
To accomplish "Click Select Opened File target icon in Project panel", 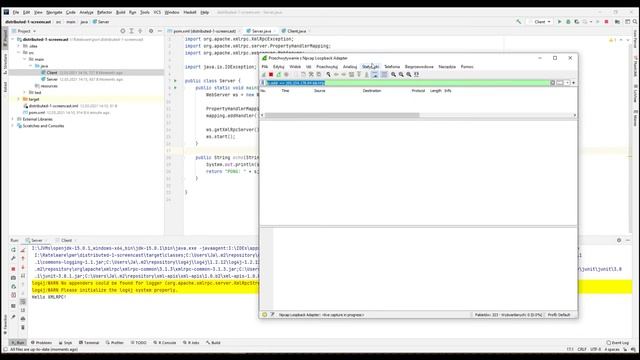I will coord(123,31).
